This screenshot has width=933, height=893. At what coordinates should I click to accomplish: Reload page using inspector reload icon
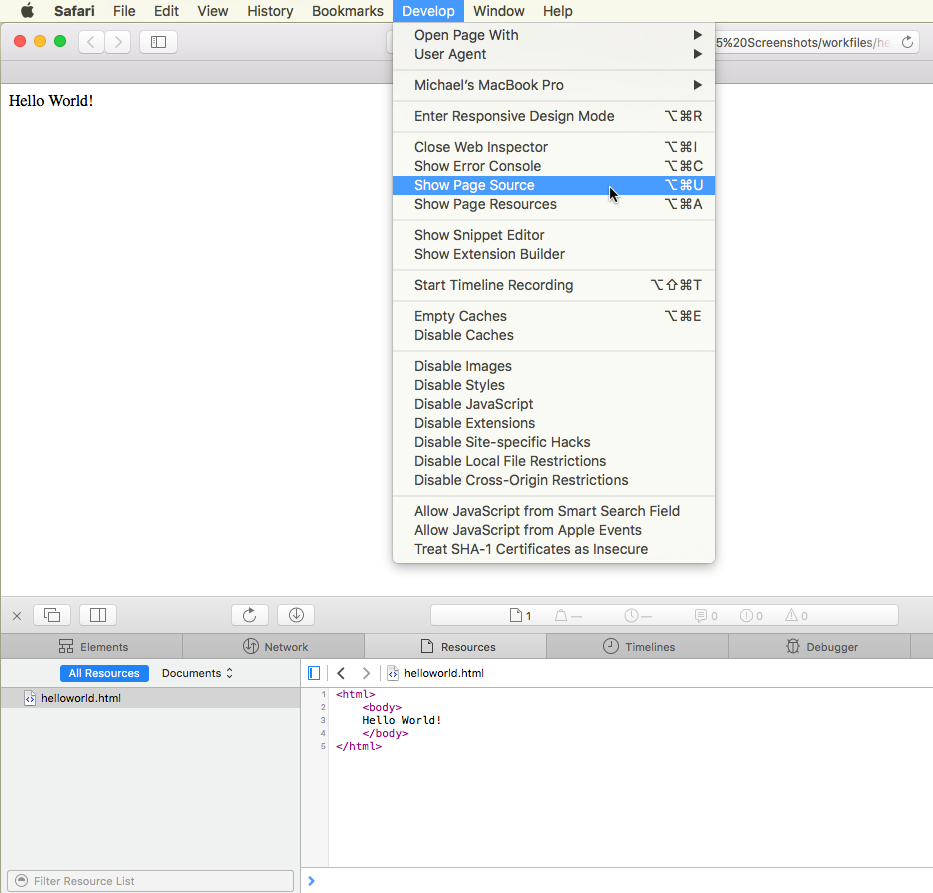(x=250, y=615)
